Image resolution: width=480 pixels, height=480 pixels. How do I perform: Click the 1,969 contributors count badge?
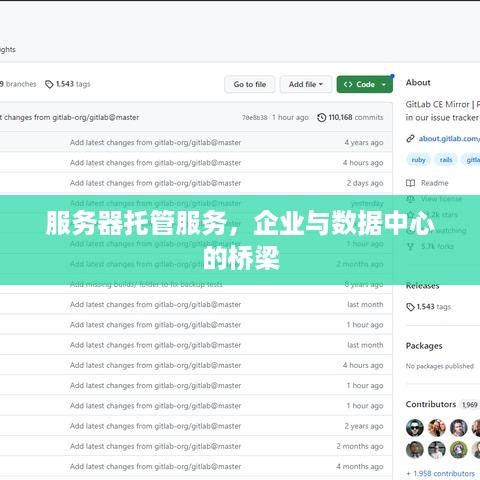pos(470,405)
